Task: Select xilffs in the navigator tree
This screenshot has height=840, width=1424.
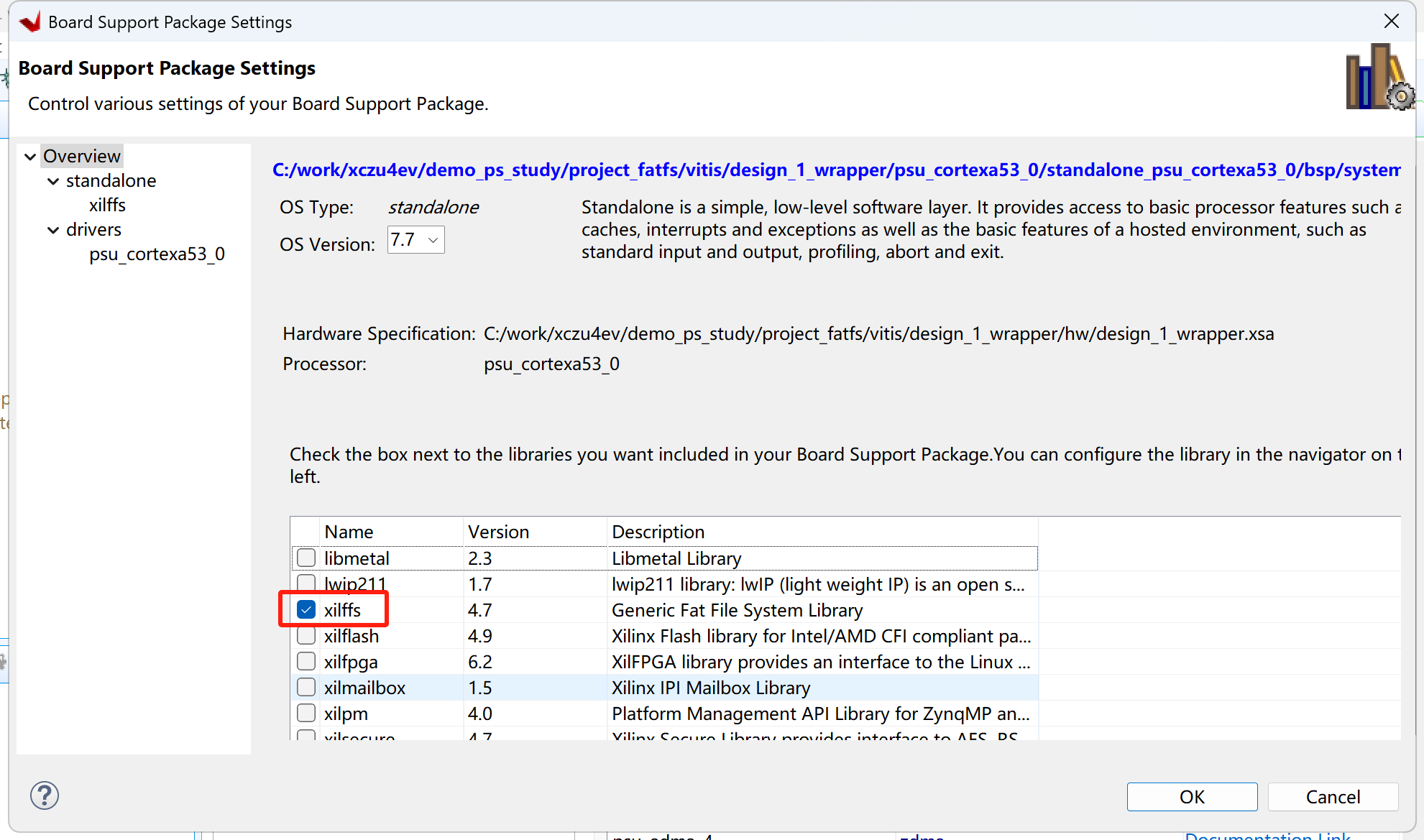Action: [x=107, y=206]
